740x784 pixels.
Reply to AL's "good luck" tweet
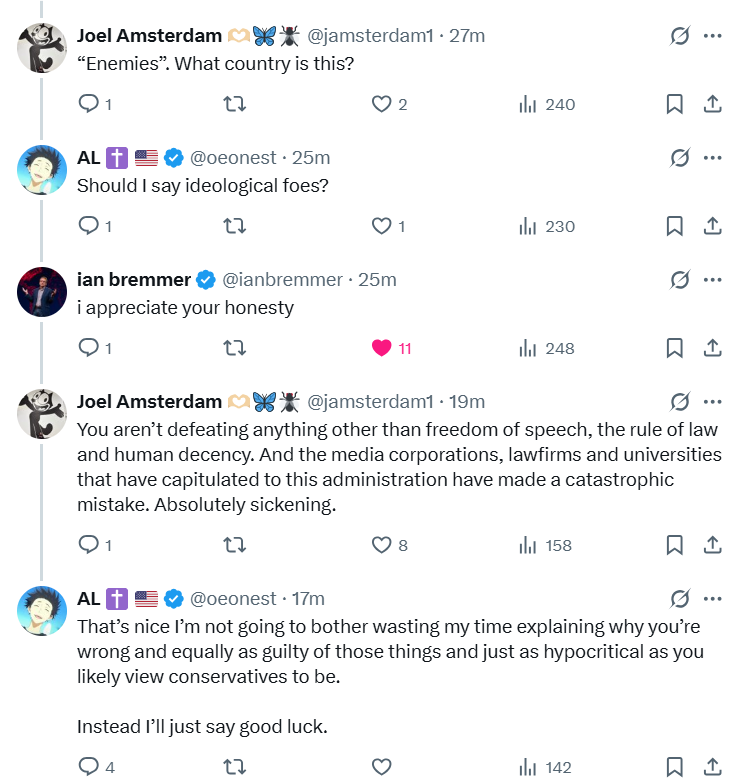point(88,767)
